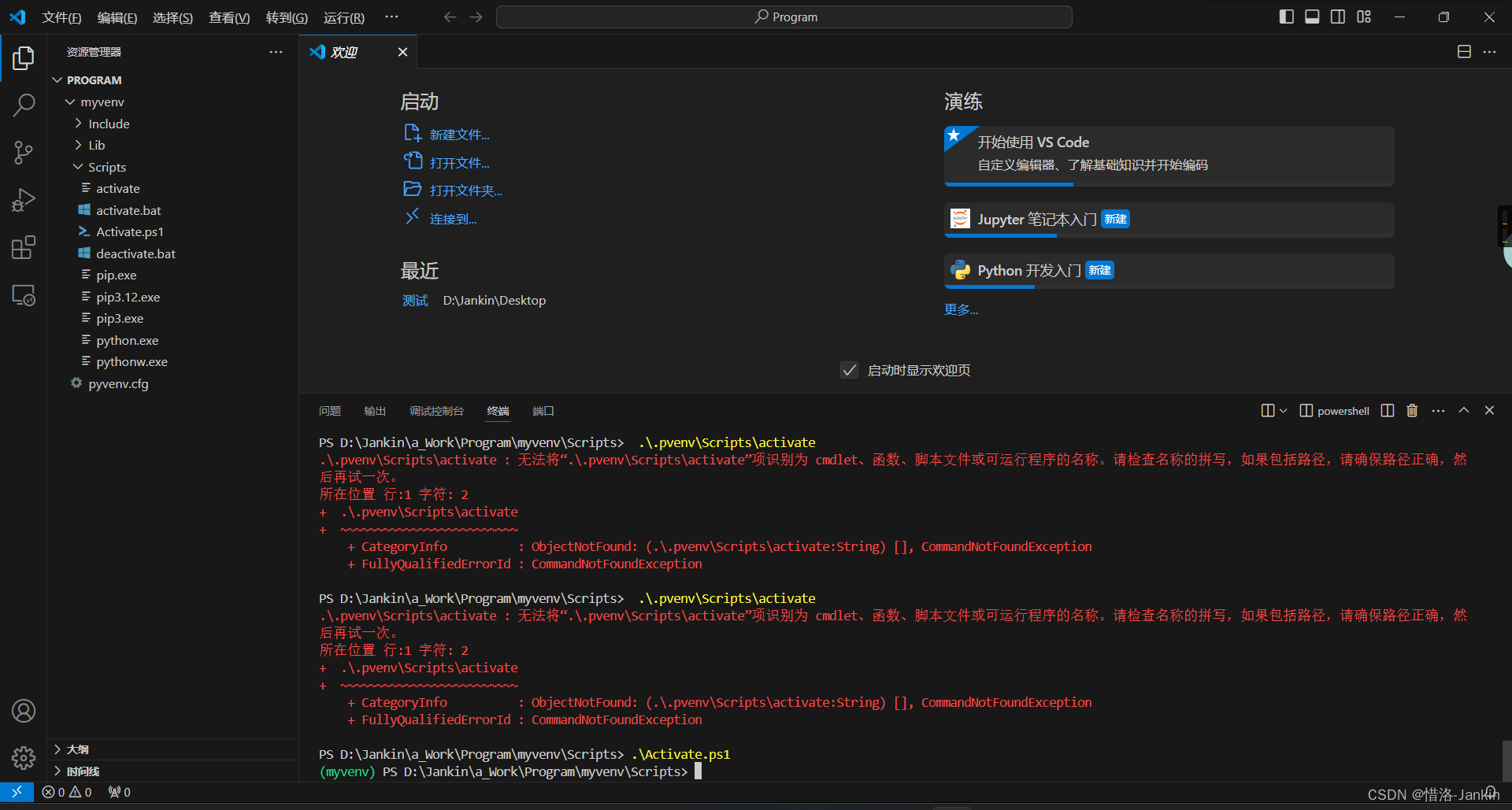Open editor more actions ellipsis
Image resolution: width=1512 pixels, height=810 pixels.
(x=1489, y=52)
